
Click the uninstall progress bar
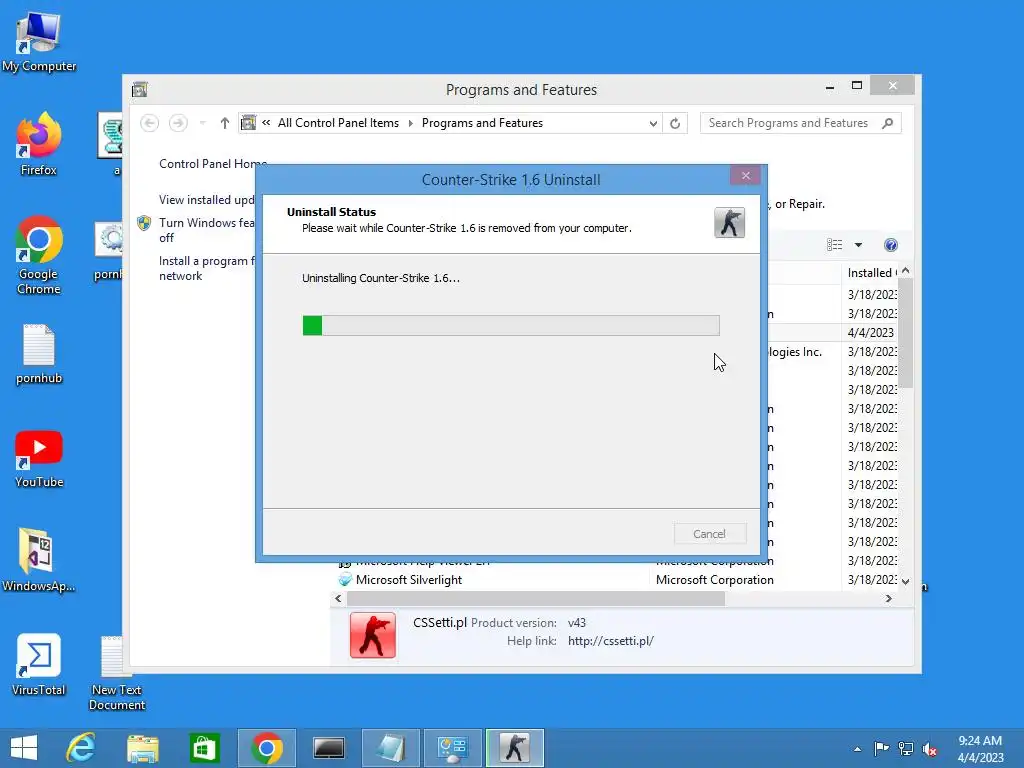[511, 325]
